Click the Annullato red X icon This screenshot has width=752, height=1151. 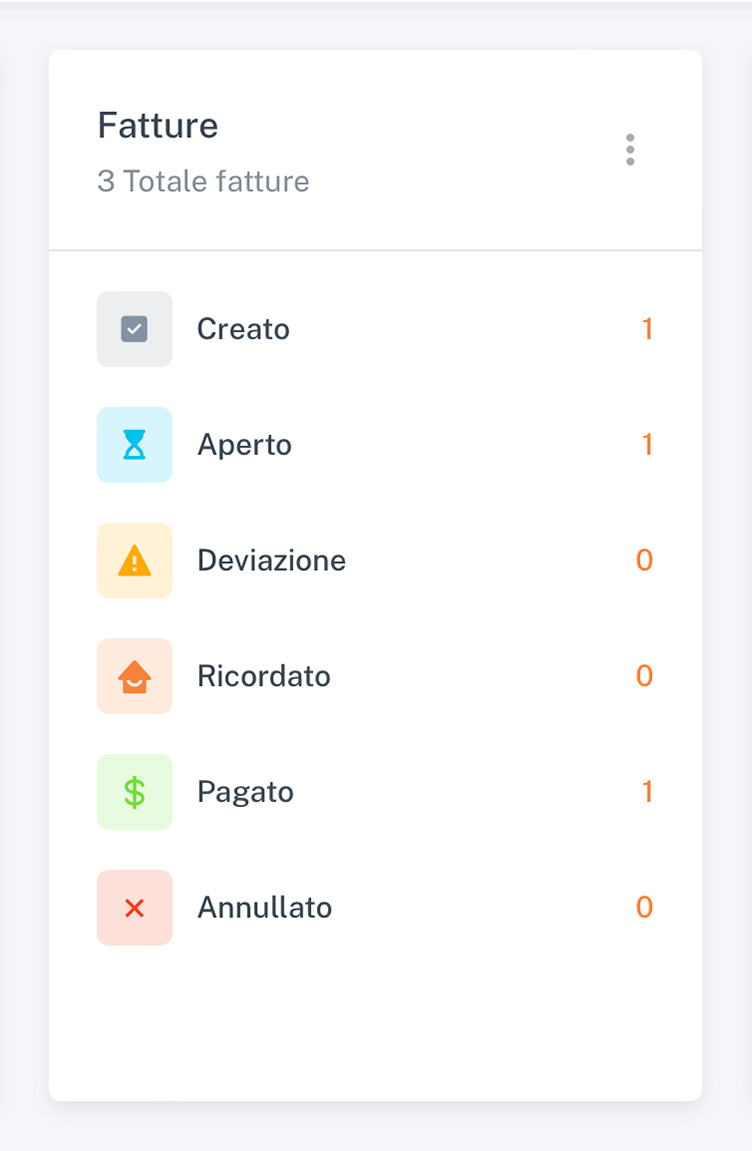[134, 908]
